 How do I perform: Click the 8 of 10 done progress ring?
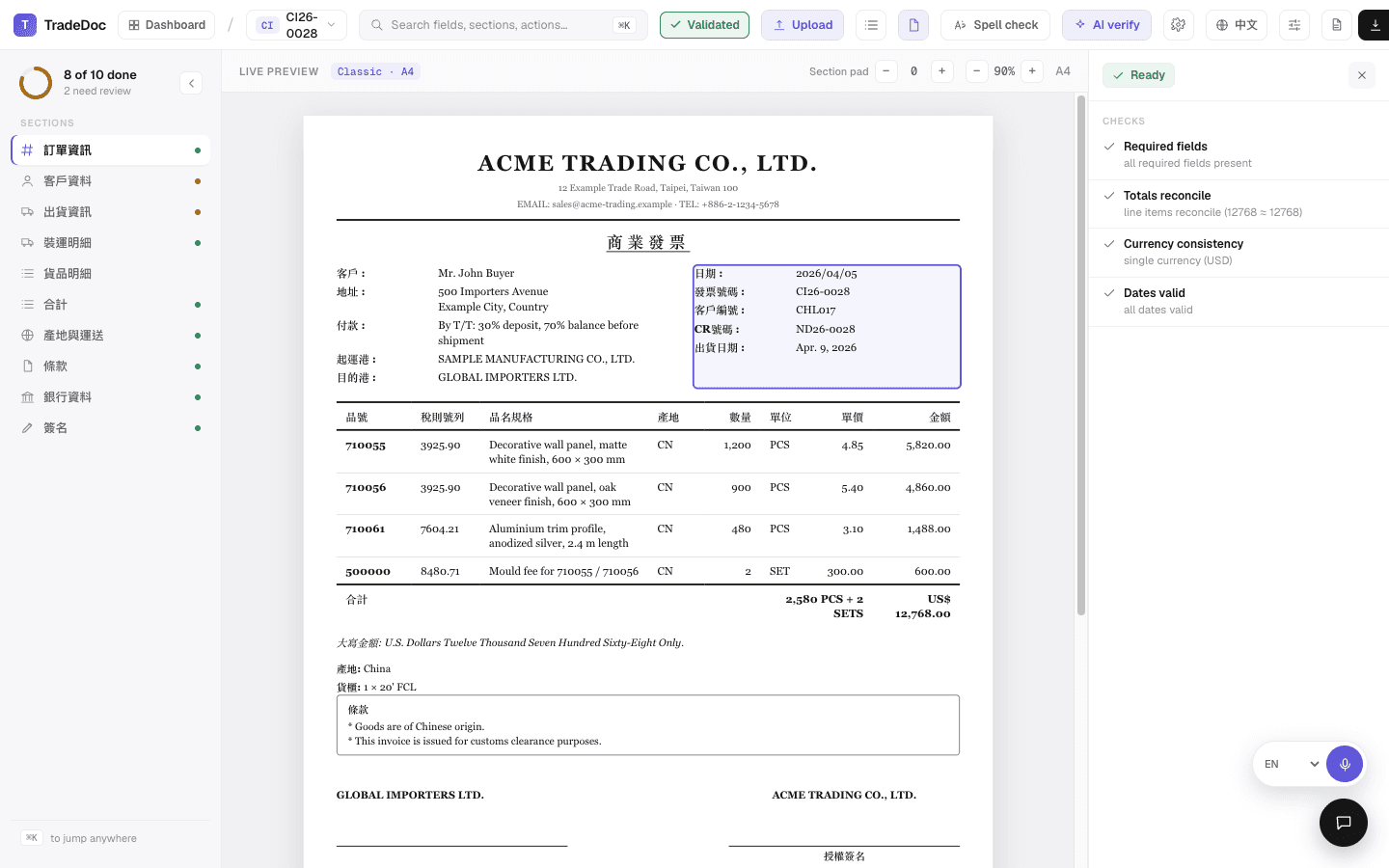[x=36, y=83]
